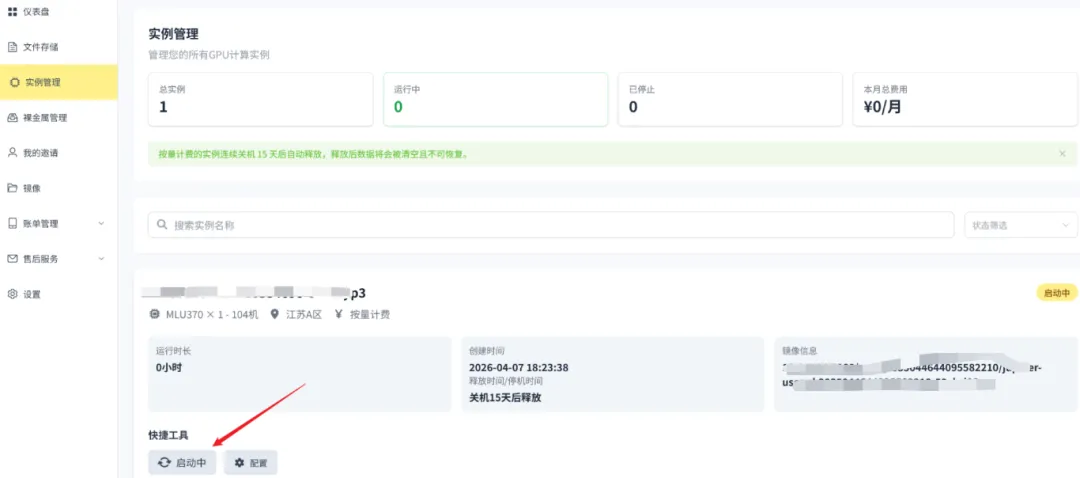The width and height of the screenshot is (1080, 478).
Task: Click the refresh icon in 启动中 button
Action: pos(164,463)
